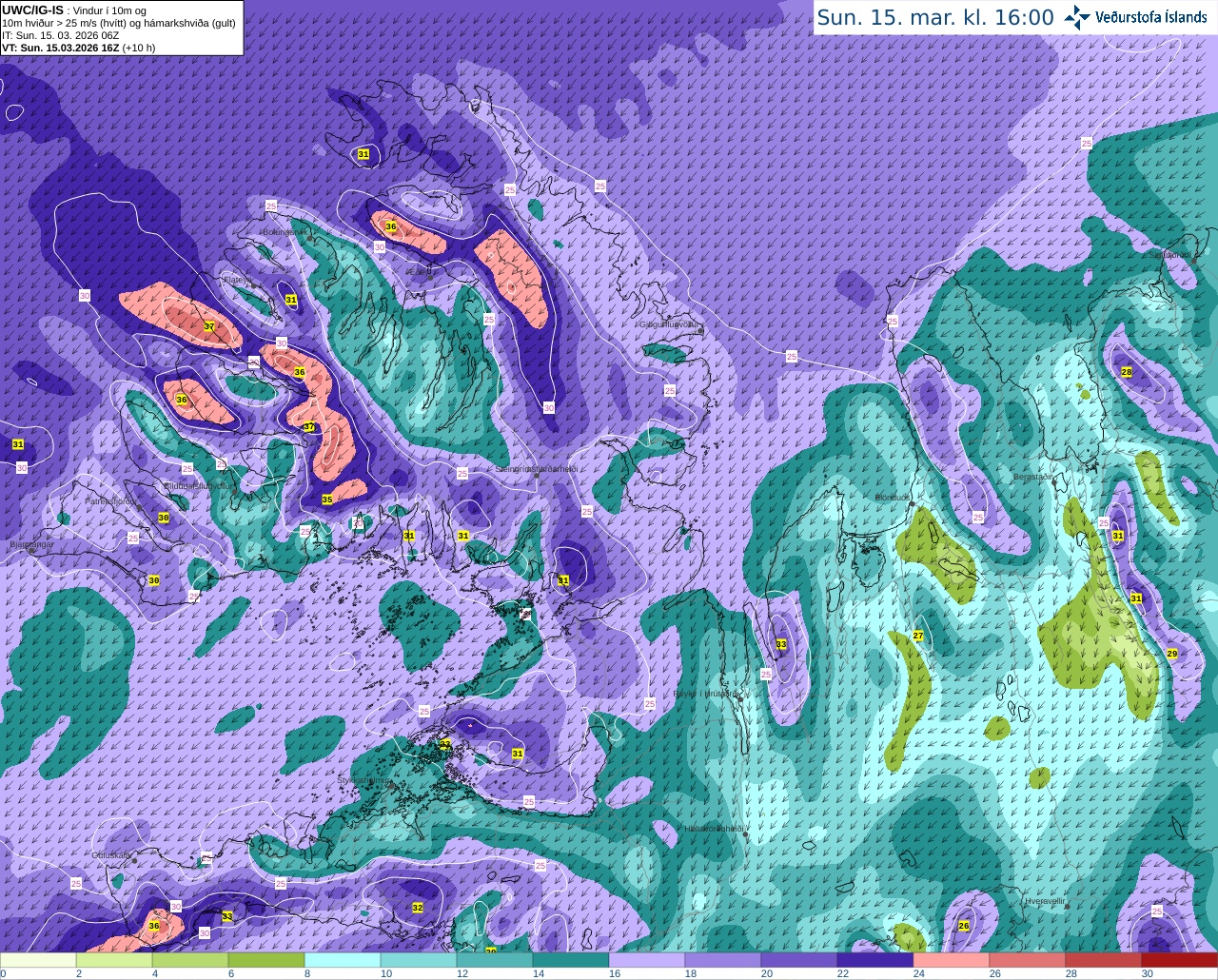Click the yellow gust marker showing 27
Screen dimensions: 1218x980
point(918,636)
